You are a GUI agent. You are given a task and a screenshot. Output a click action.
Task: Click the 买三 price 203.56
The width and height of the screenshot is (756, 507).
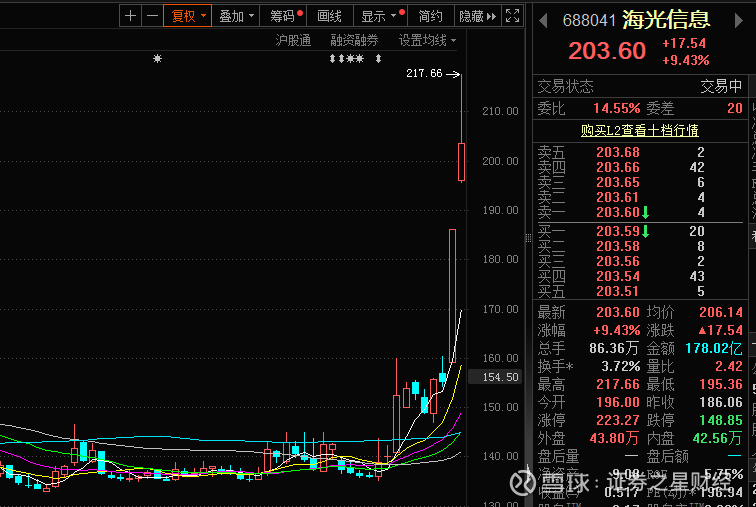point(618,261)
